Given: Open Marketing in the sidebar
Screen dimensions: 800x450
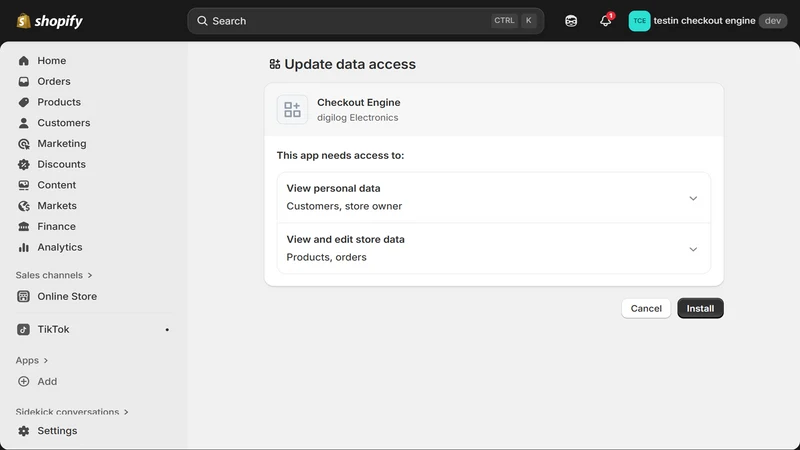Looking at the screenshot, I should pos(62,144).
